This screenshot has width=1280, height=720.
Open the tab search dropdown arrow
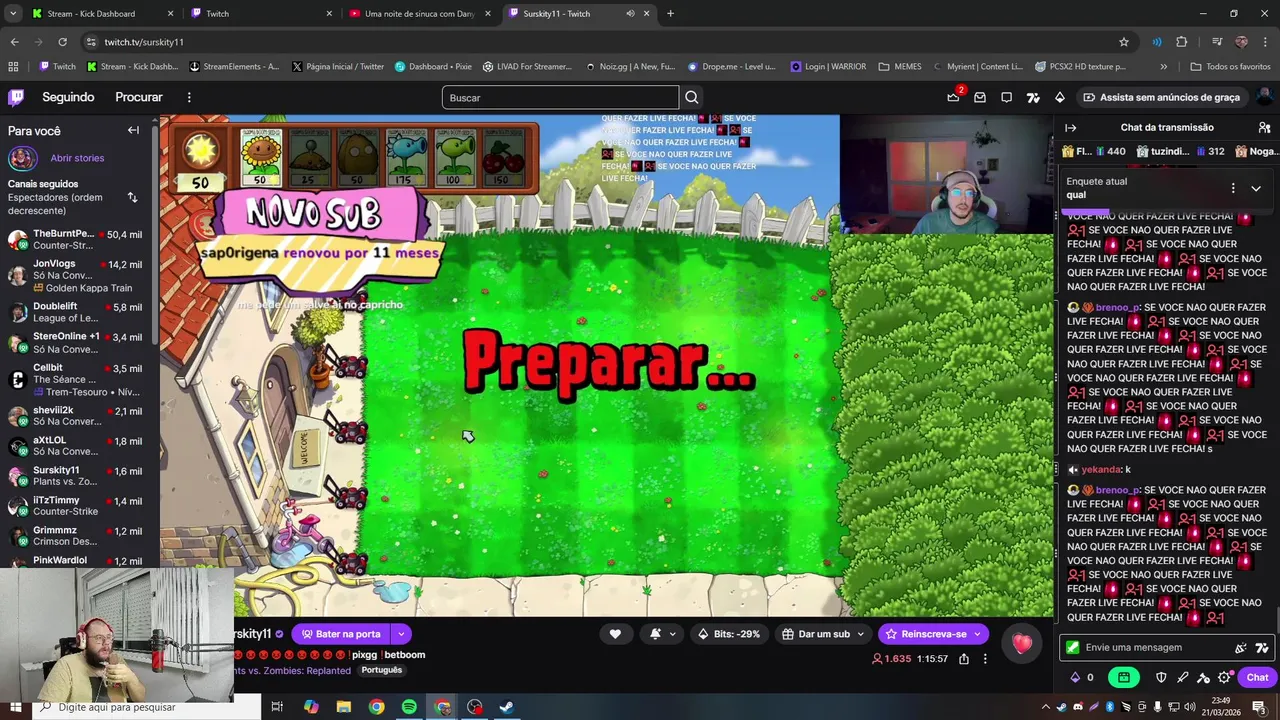(x=13, y=14)
